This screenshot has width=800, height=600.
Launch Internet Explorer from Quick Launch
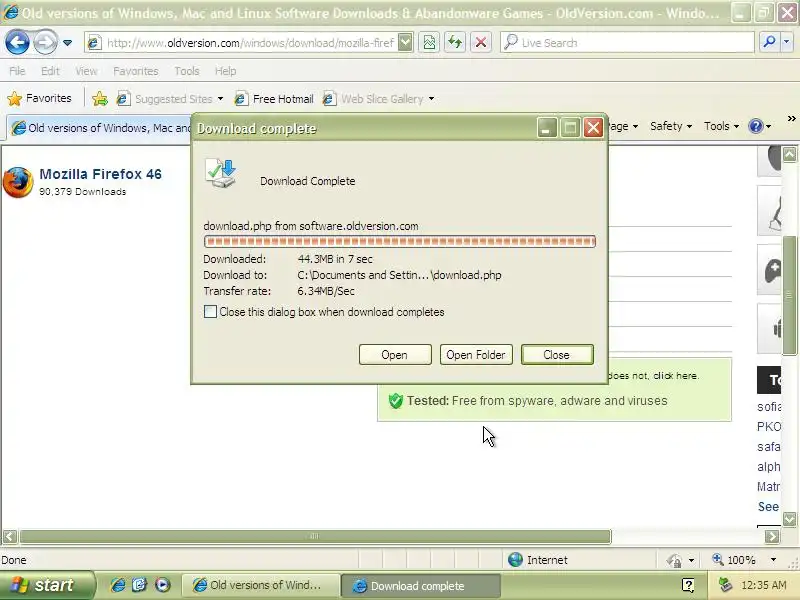tap(118, 585)
